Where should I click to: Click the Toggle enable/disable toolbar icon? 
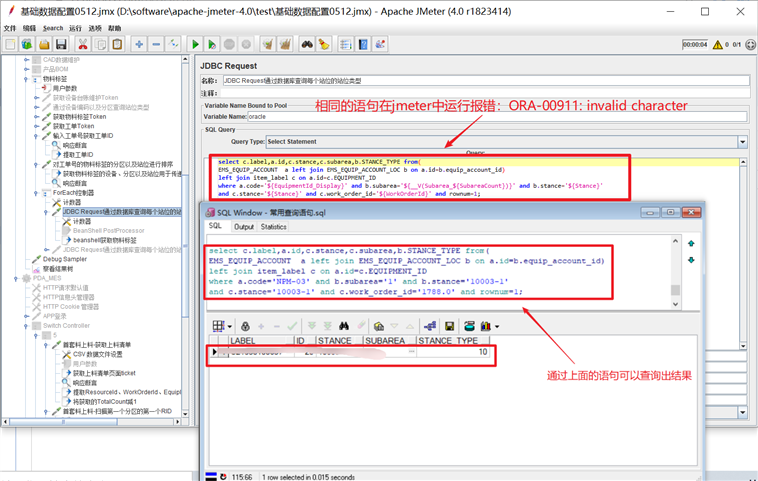point(173,44)
